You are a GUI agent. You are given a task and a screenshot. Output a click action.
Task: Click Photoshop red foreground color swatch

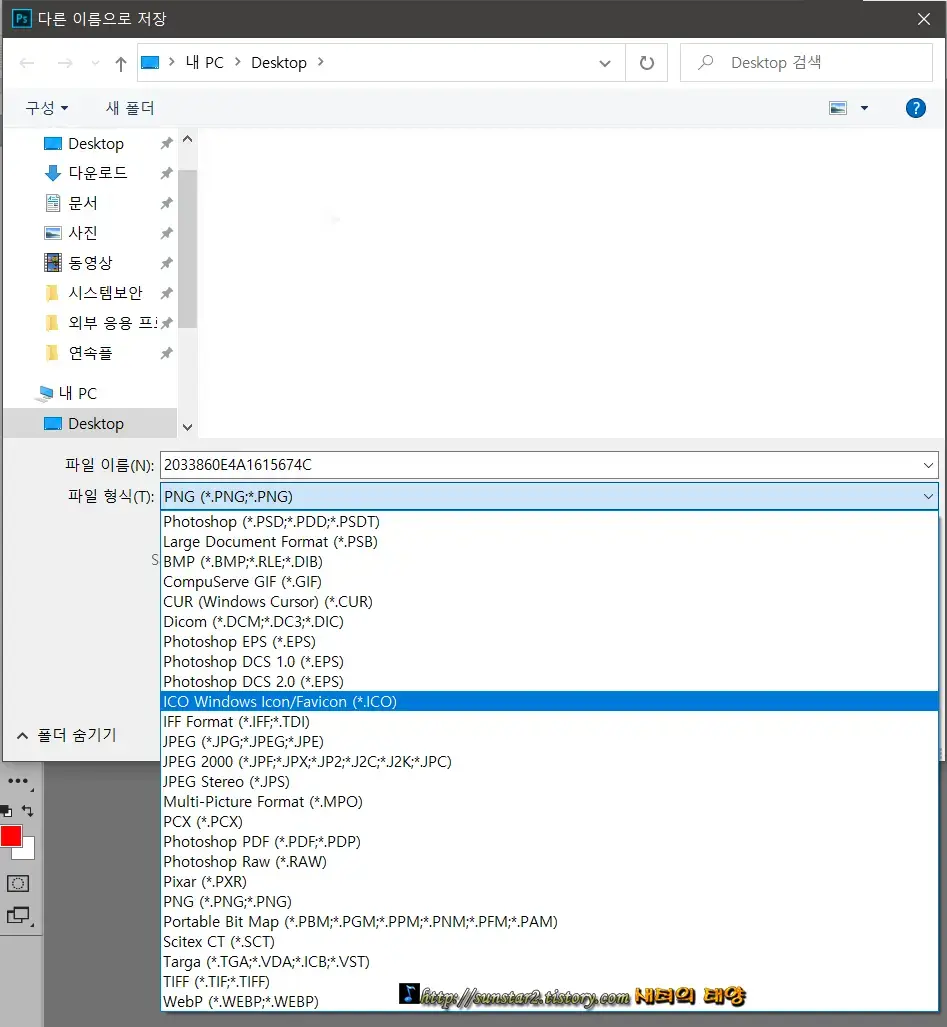[11, 836]
